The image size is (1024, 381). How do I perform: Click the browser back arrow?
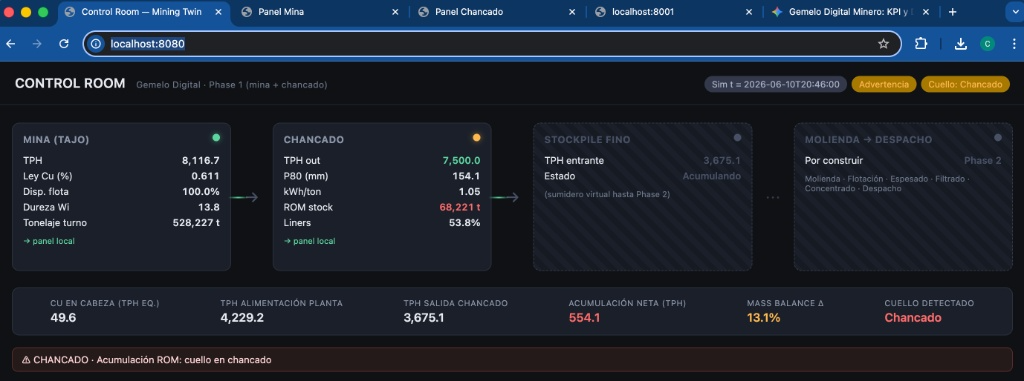click(x=10, y=44)
